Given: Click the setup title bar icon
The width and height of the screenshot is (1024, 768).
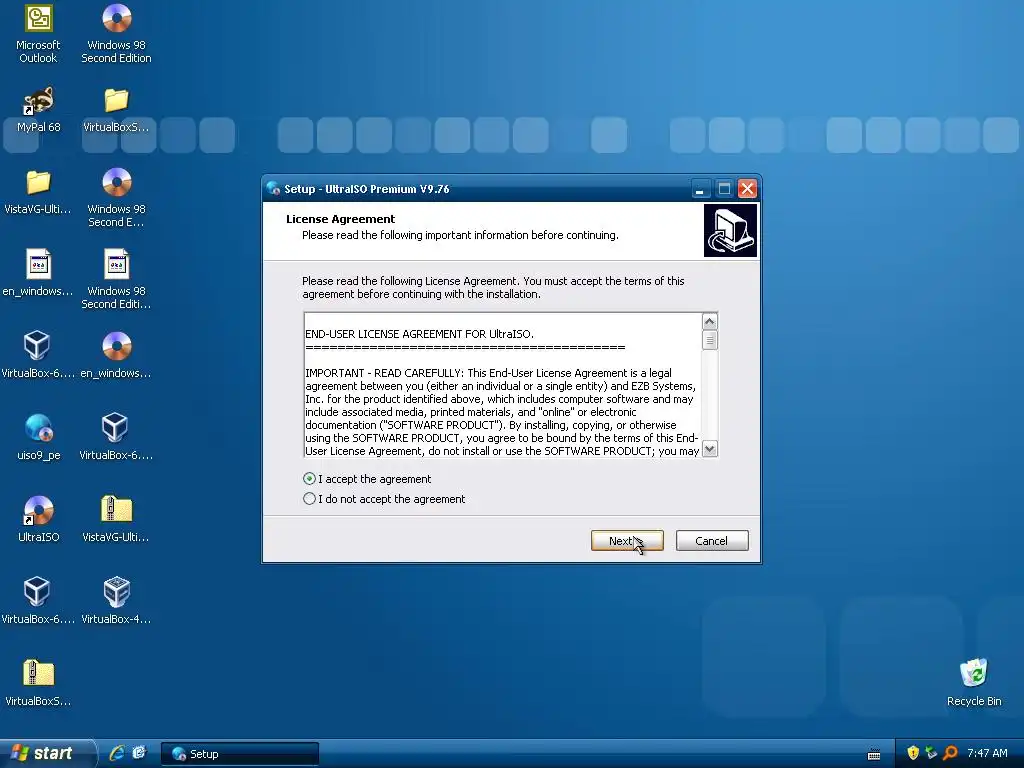Looking at the screenshot, I should [274, 189].
